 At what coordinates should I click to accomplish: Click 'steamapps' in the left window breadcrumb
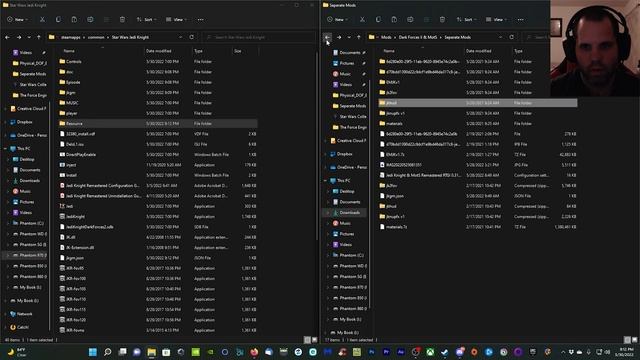coord(71,37)
